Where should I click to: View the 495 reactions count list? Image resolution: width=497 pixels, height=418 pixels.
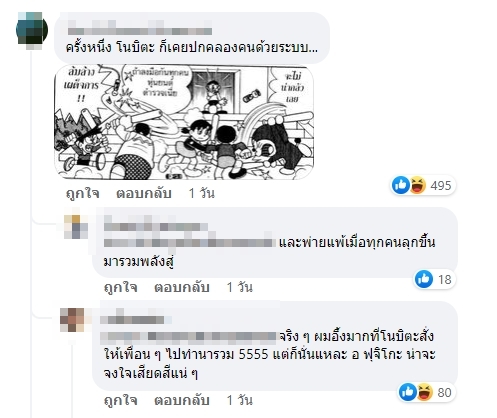(441, 186)
